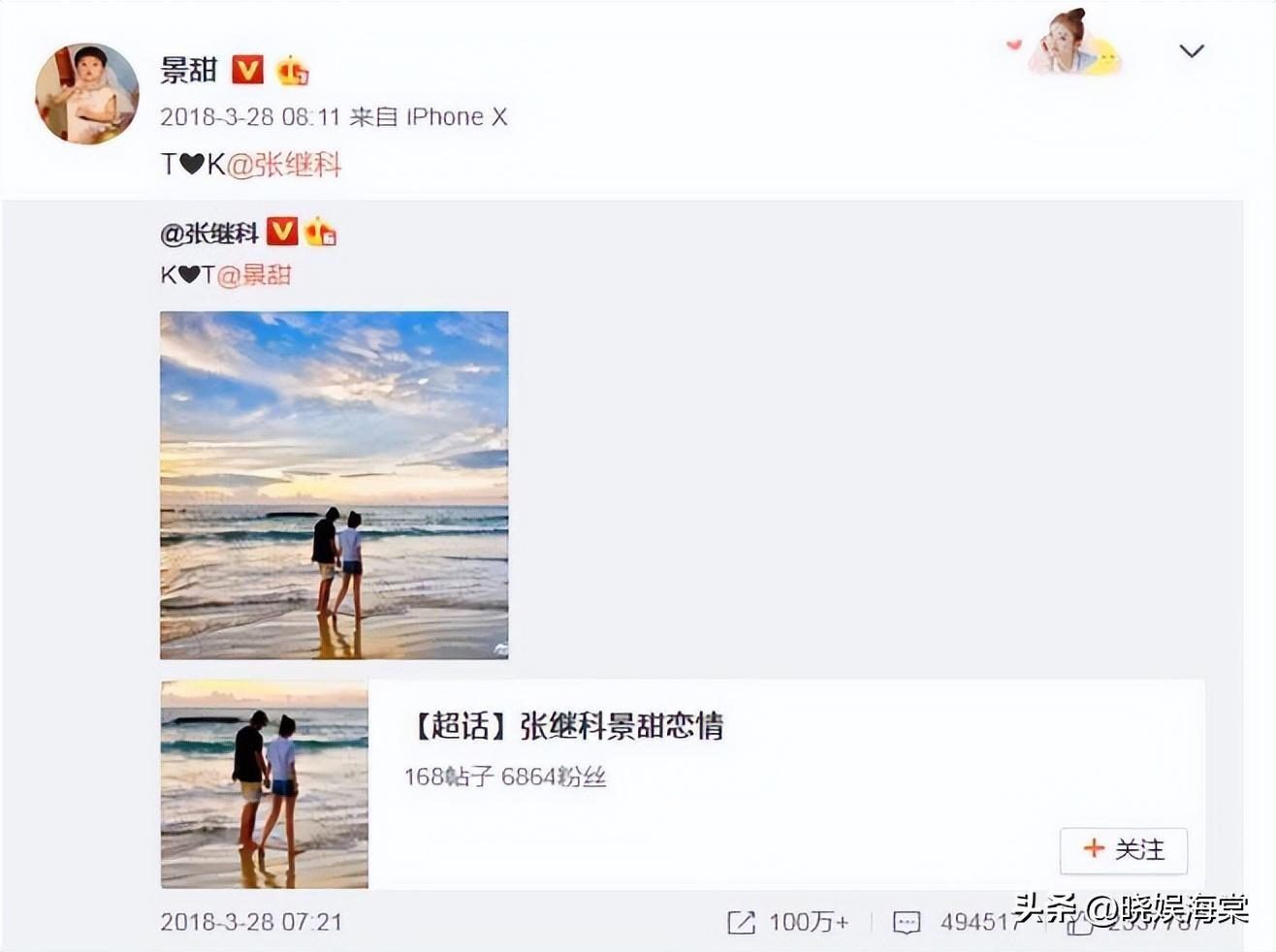Open the comments bubble icon showing 494517
The height and width of the screenshot is (952, 1276).
907,922
